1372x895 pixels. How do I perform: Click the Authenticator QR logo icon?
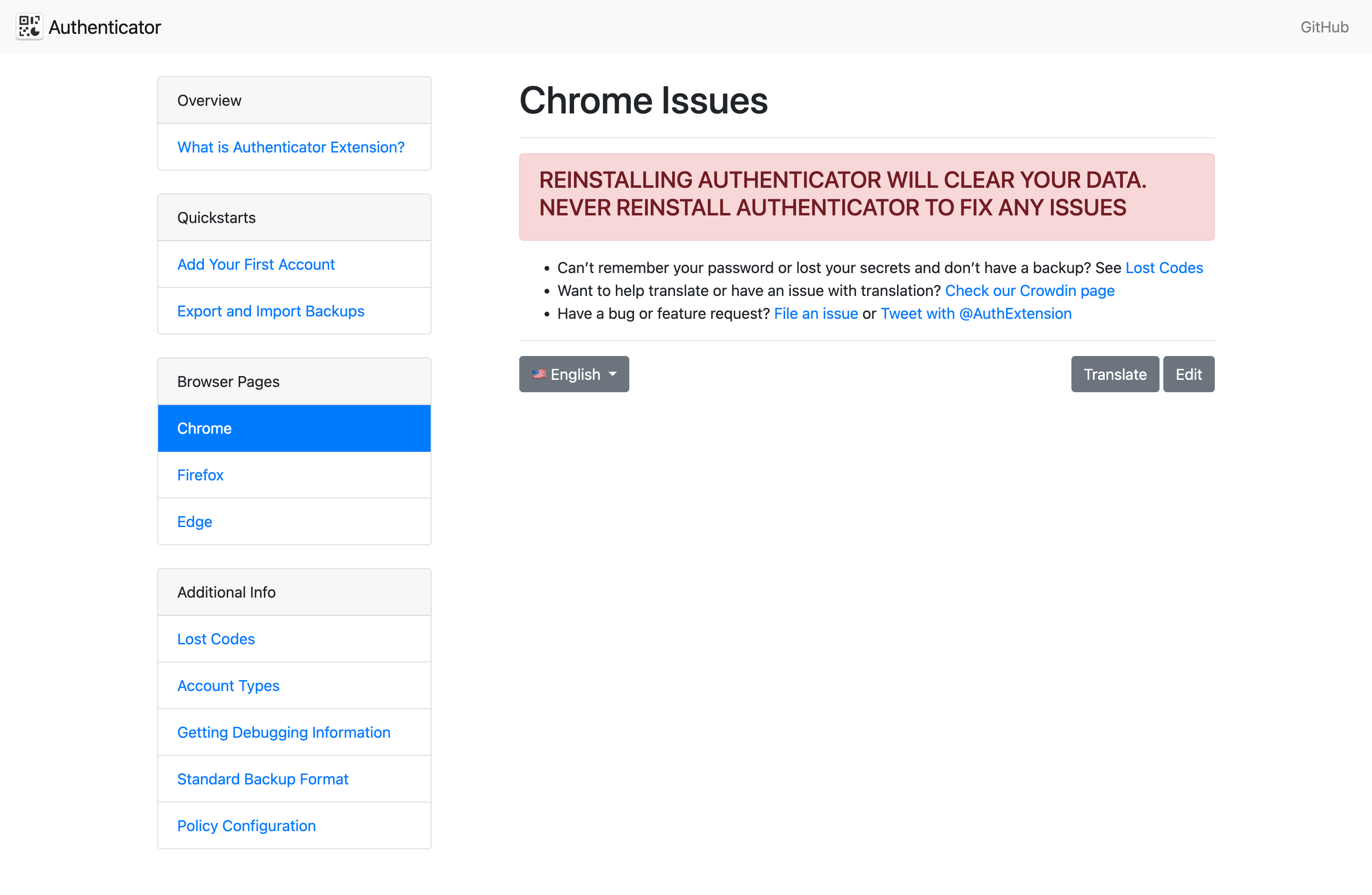pyautogui.click(x=30, y=27)
